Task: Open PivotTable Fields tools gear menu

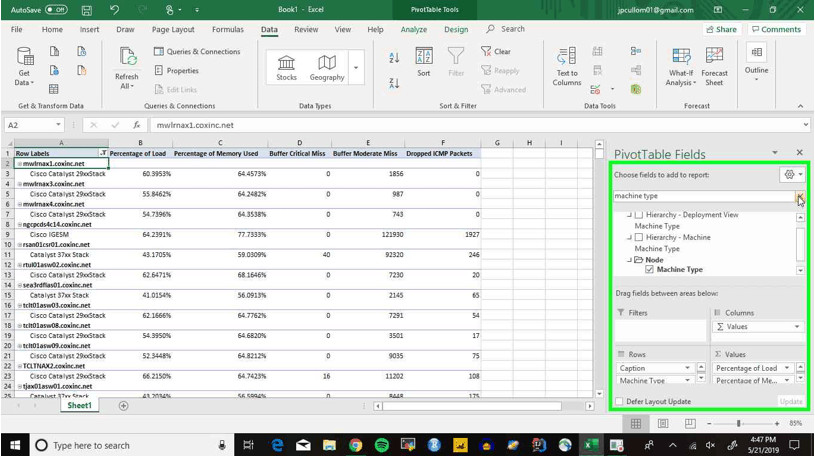Action: pyautogui.click(x=793, y=175)
